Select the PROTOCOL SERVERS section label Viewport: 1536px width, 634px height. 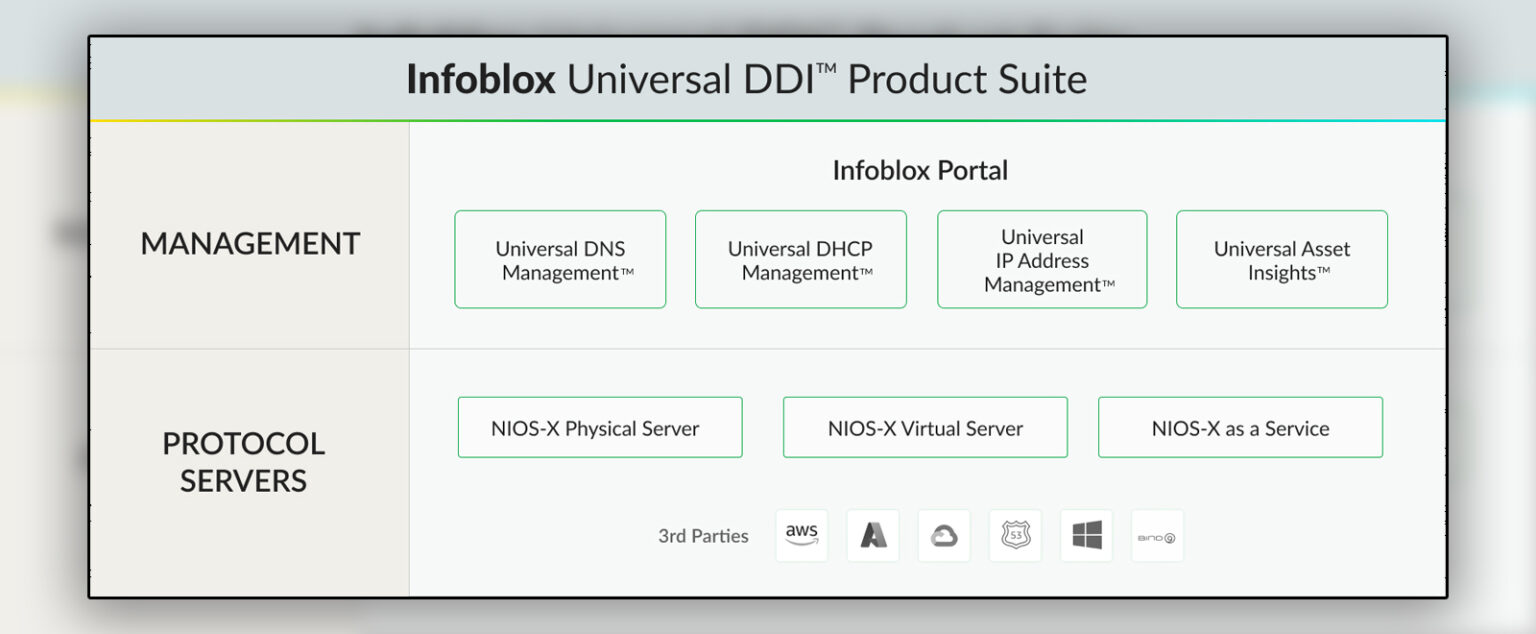(x=243, y=462)
